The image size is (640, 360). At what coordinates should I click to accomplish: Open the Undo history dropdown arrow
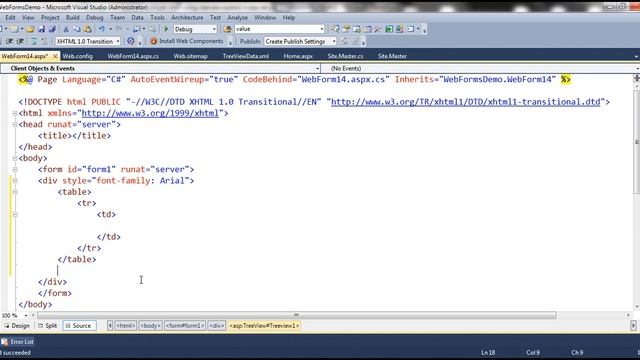(x=110, y=29)
